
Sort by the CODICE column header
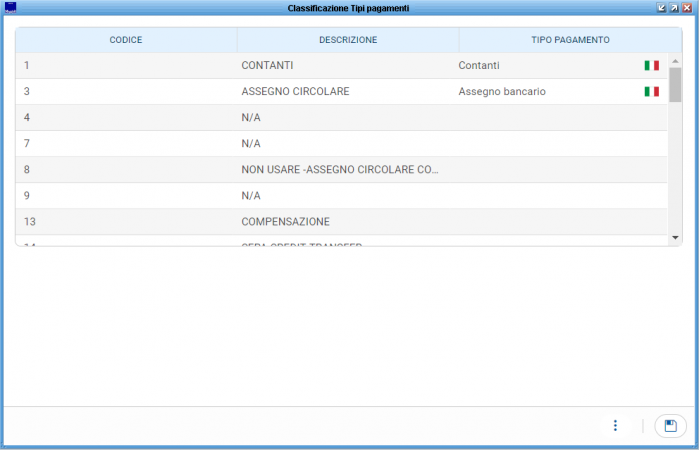(x=126, y=40)
